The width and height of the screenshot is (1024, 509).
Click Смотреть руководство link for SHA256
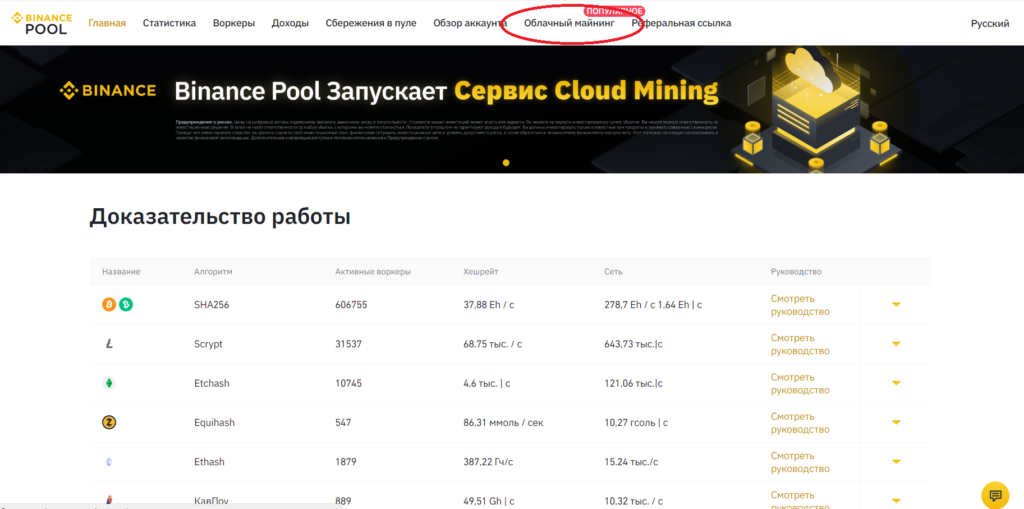[x=799, y=305]
